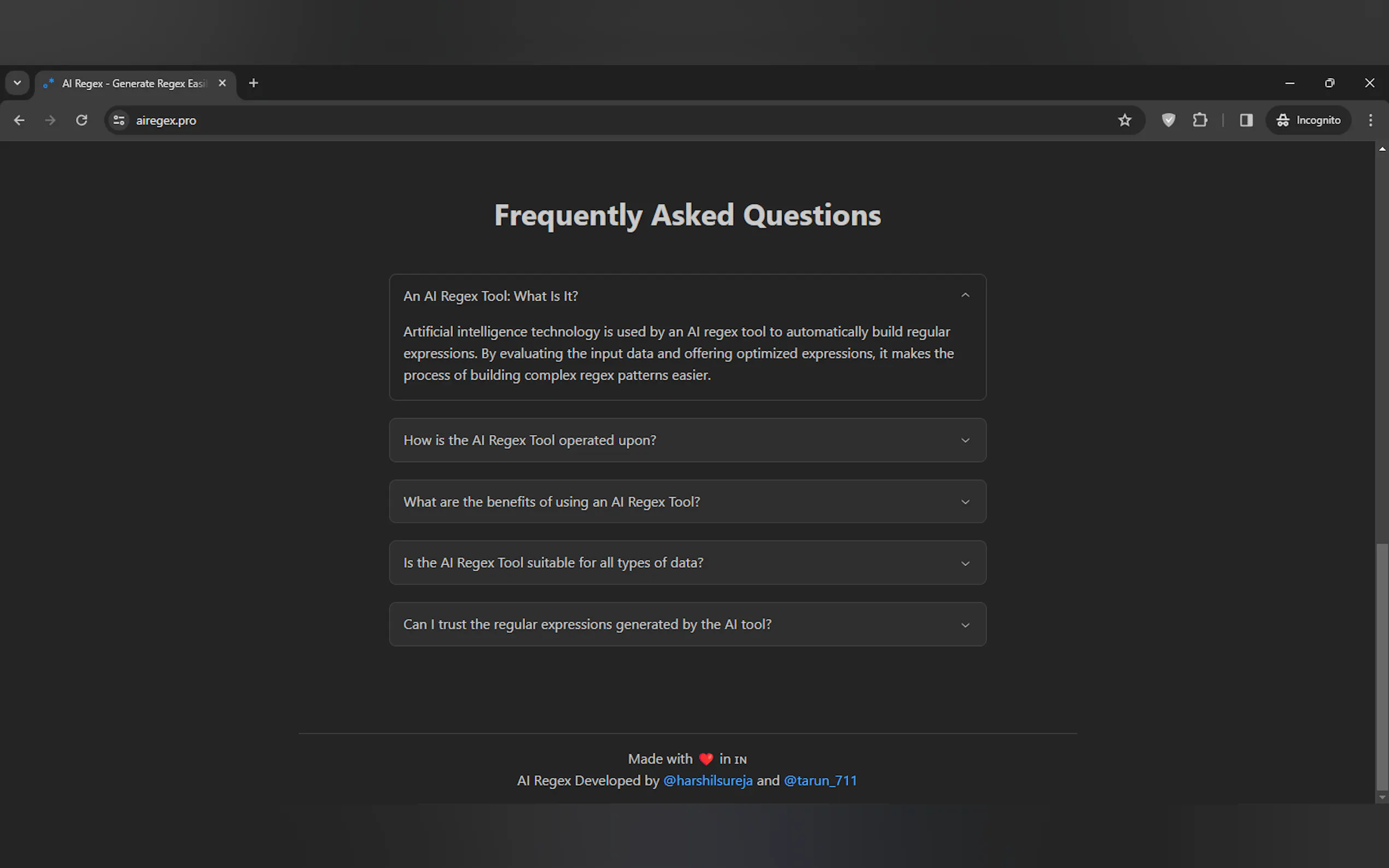Toggle the browser side panel icon
This screenshot has height=868, width=1389.
tap(1245, 120)
